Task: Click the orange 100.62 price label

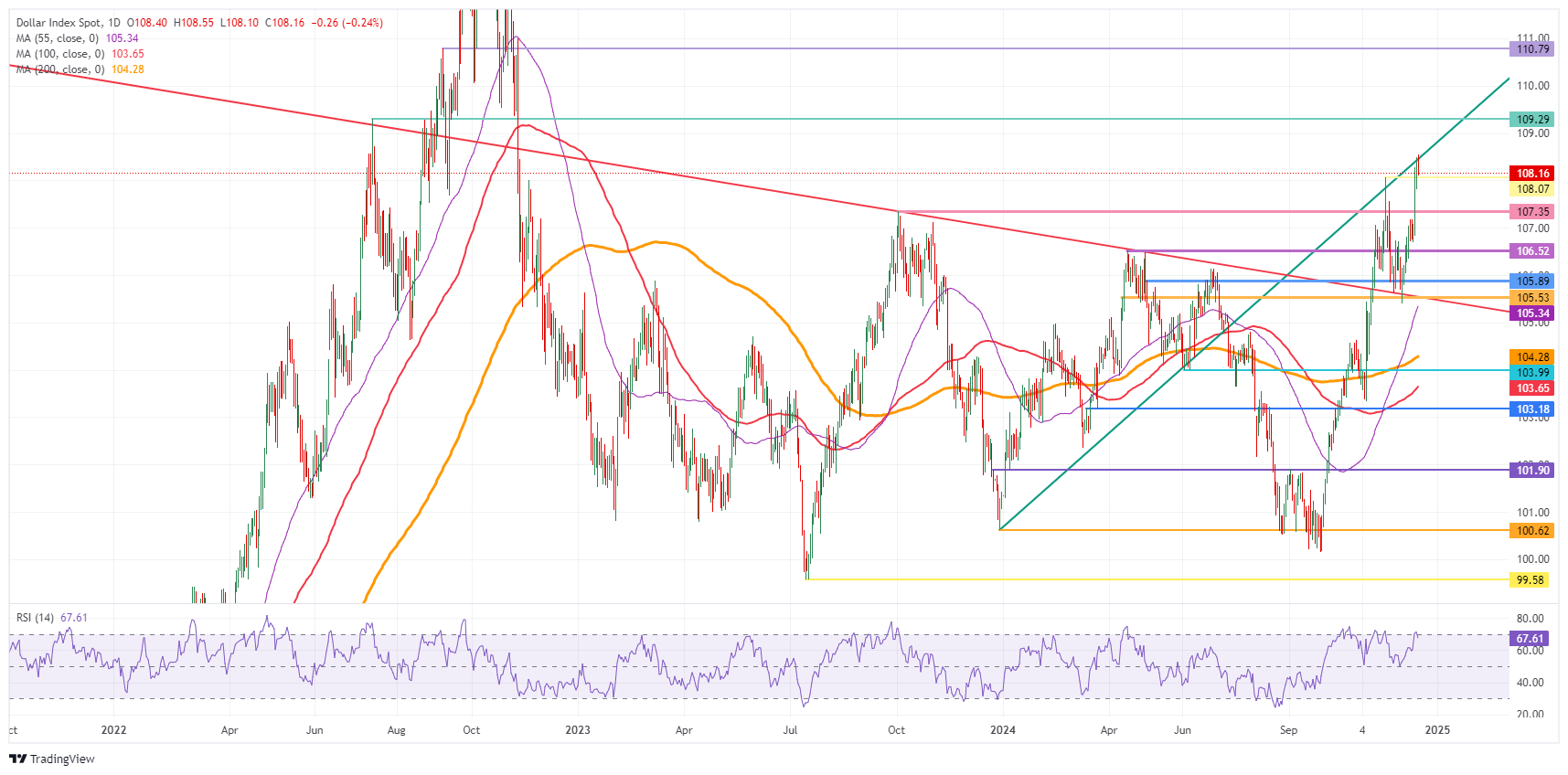Action: [1532, 531]
